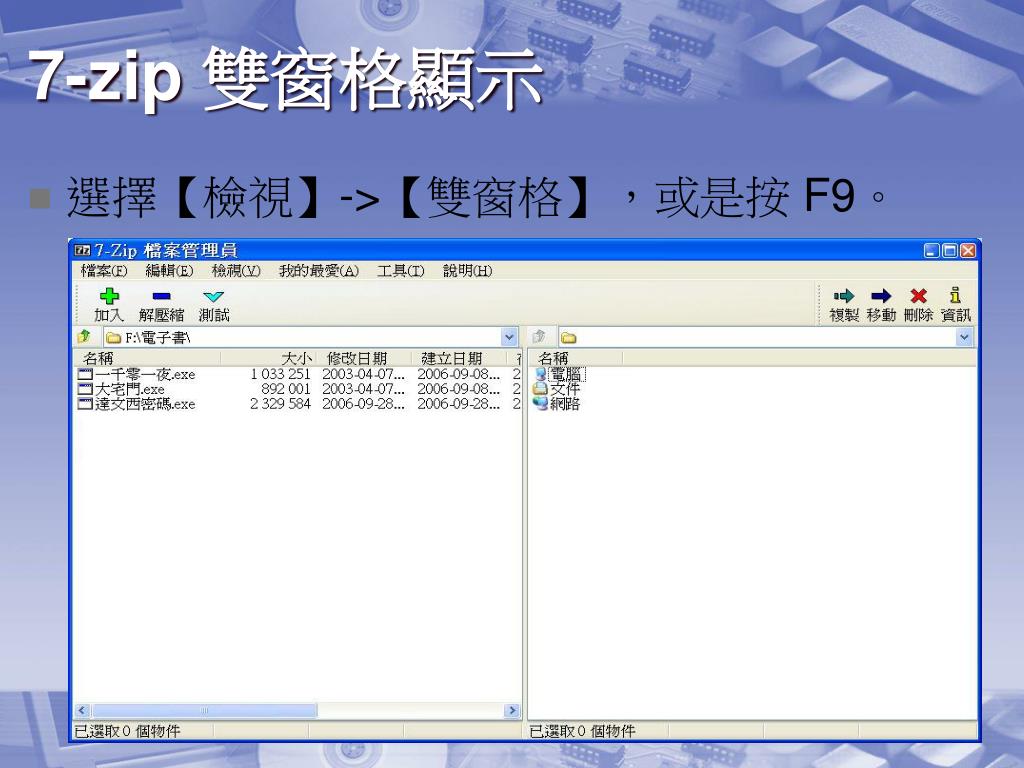Sort by 建立日期 column header
Screen dimensions: 1024x768
460,358
